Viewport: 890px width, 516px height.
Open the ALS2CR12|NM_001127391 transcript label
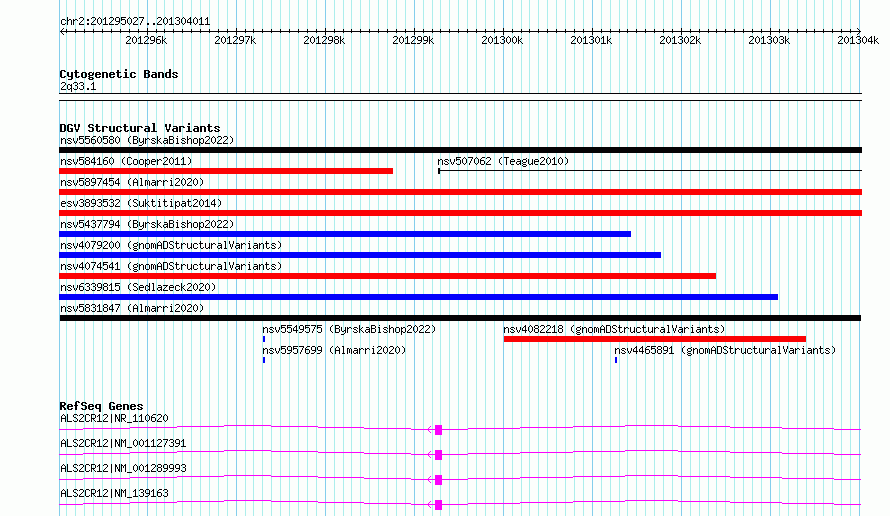123,443
